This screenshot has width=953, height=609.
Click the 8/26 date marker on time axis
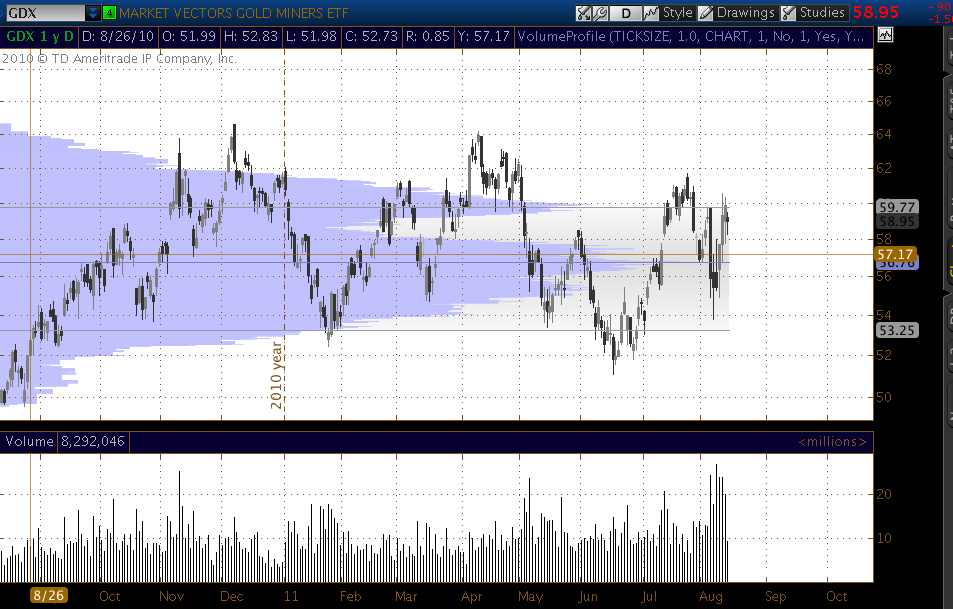(49, 594)
